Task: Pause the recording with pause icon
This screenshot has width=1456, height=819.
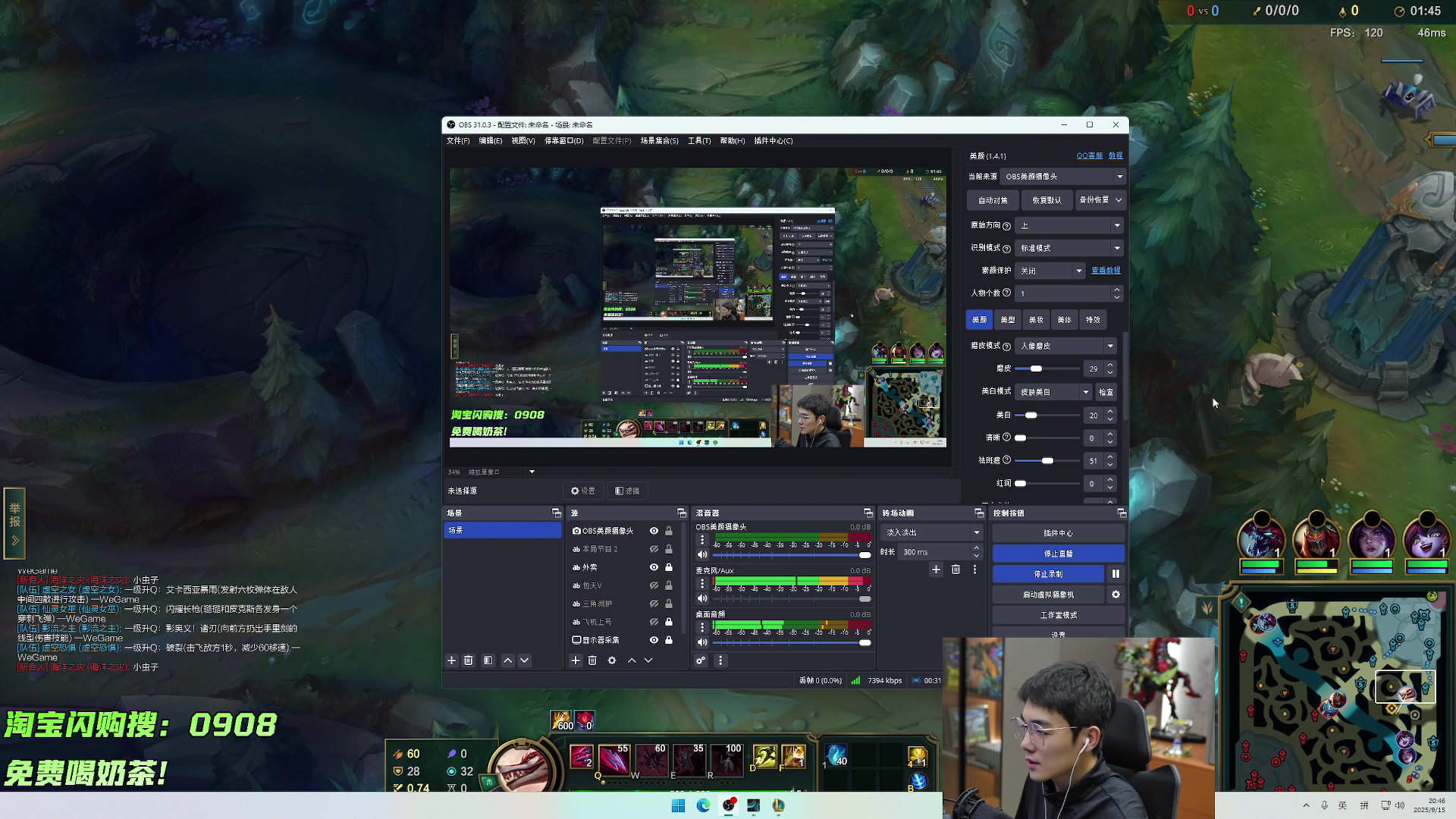Action: [x=1116, y=574]
